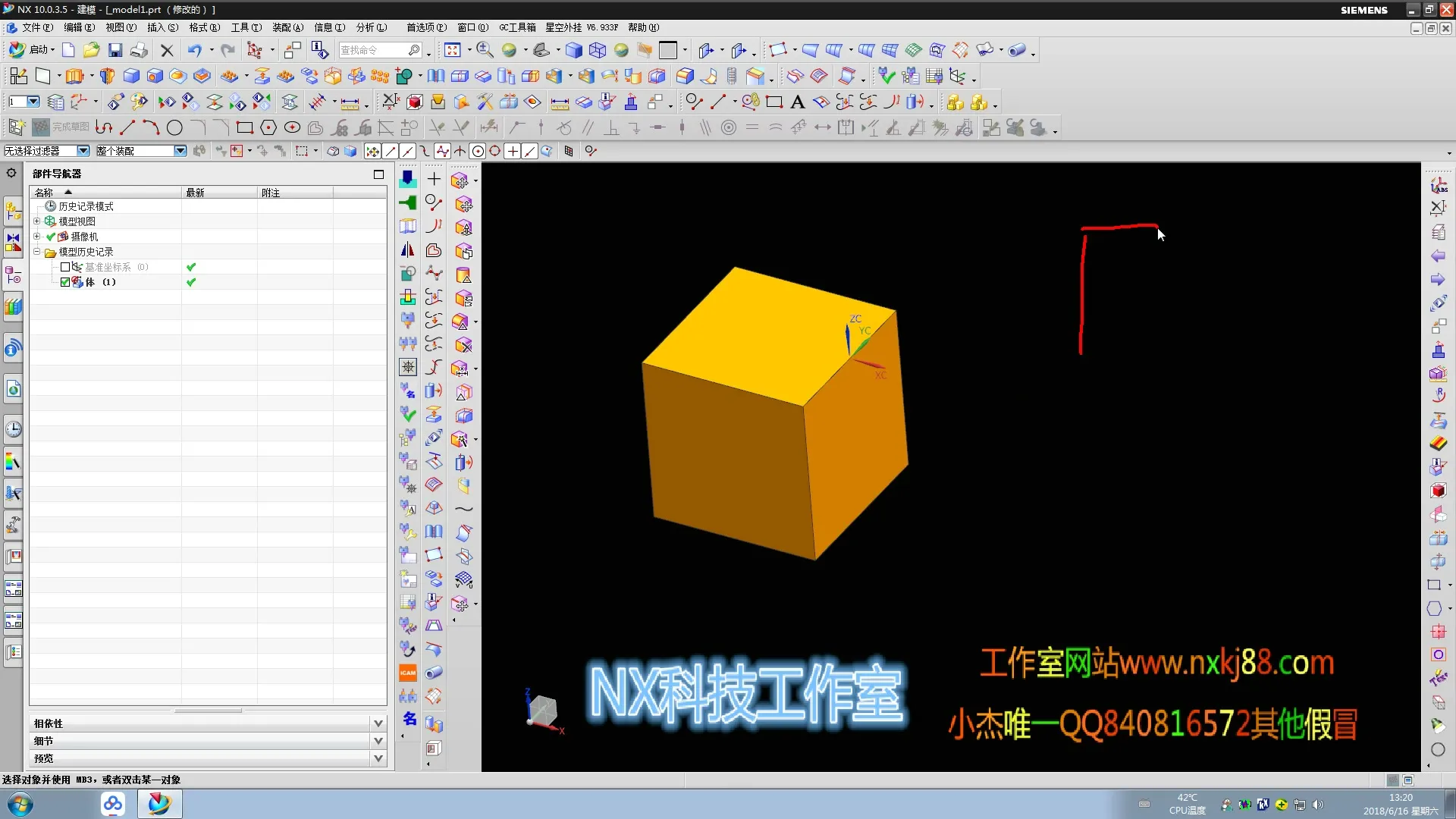1456x819 pixels.
Task: Select the Rectangle sketch tool
Action: (244, 127)
